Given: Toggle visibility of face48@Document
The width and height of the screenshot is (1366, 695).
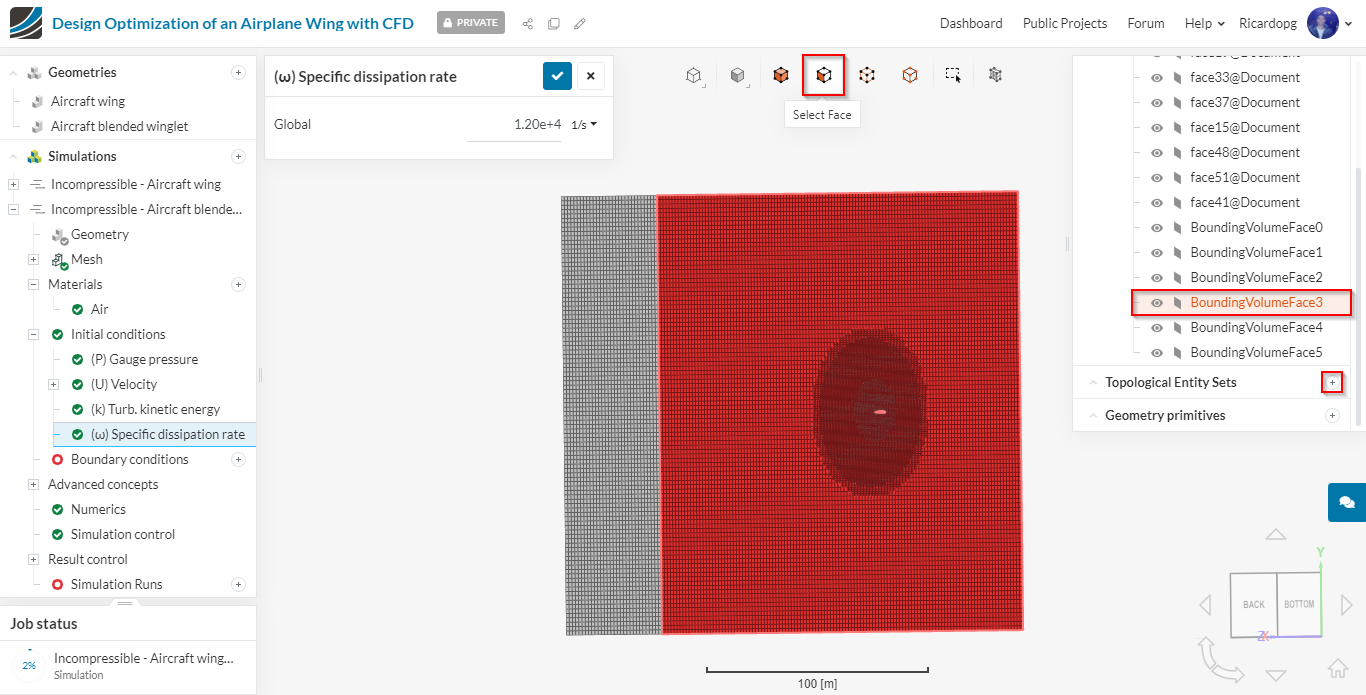Looking at the screenshot, I should tap(1157, 152).
